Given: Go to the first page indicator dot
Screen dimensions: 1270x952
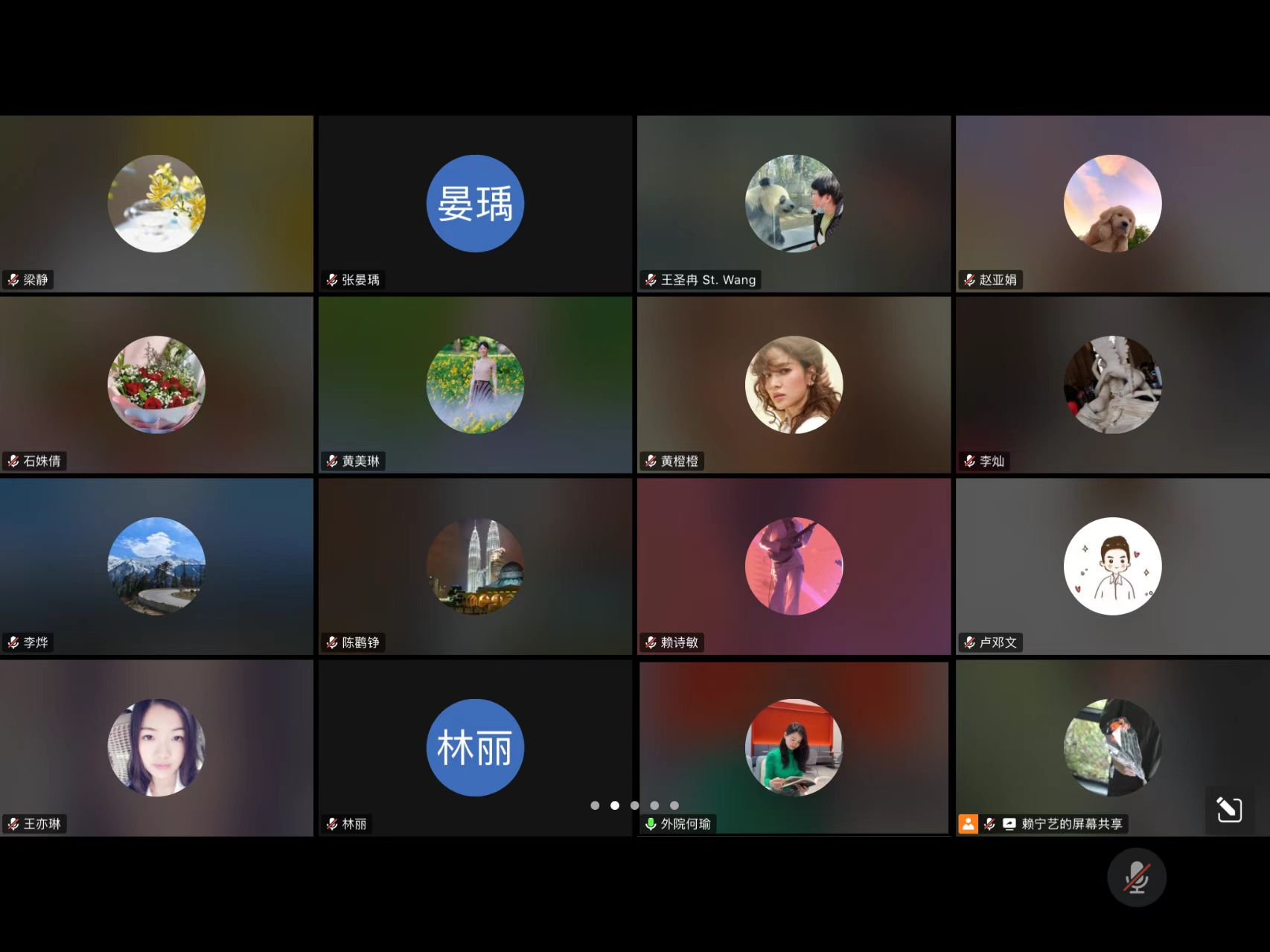Looking at the screenshot, I should [x=595, y=805].
